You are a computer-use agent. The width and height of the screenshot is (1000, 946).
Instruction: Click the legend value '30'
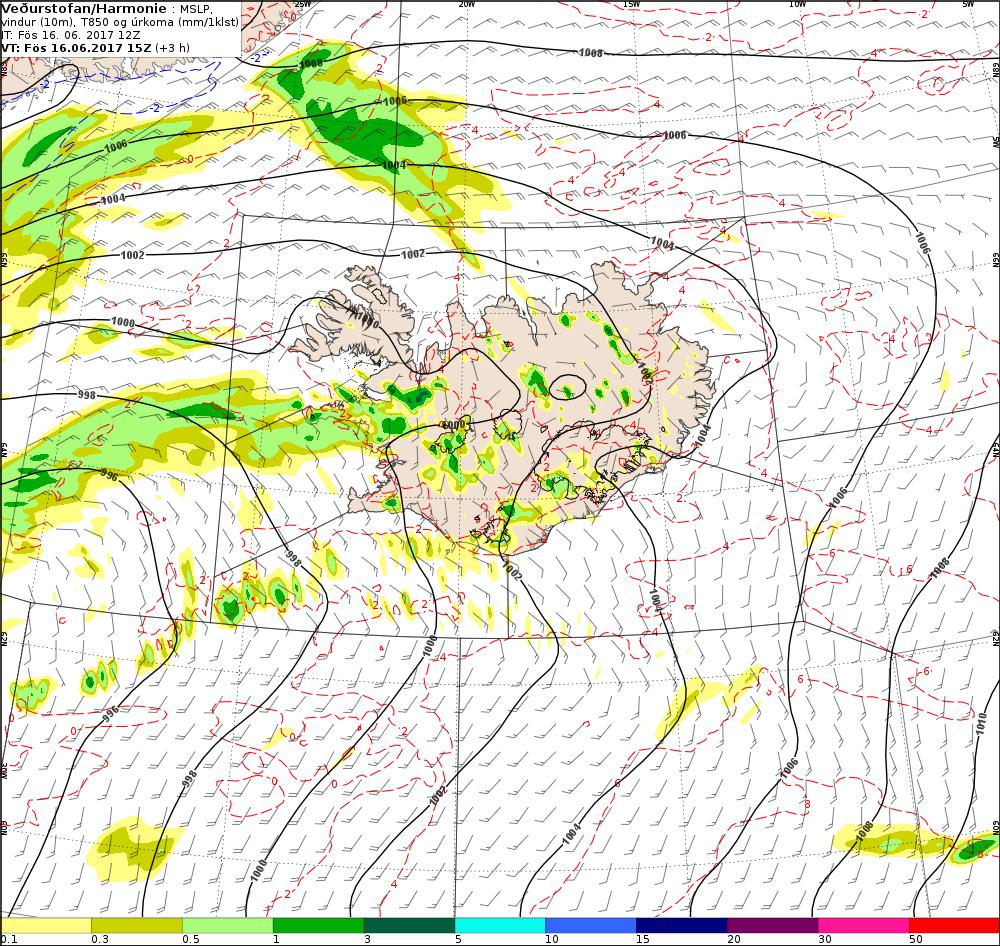point(825,940)
